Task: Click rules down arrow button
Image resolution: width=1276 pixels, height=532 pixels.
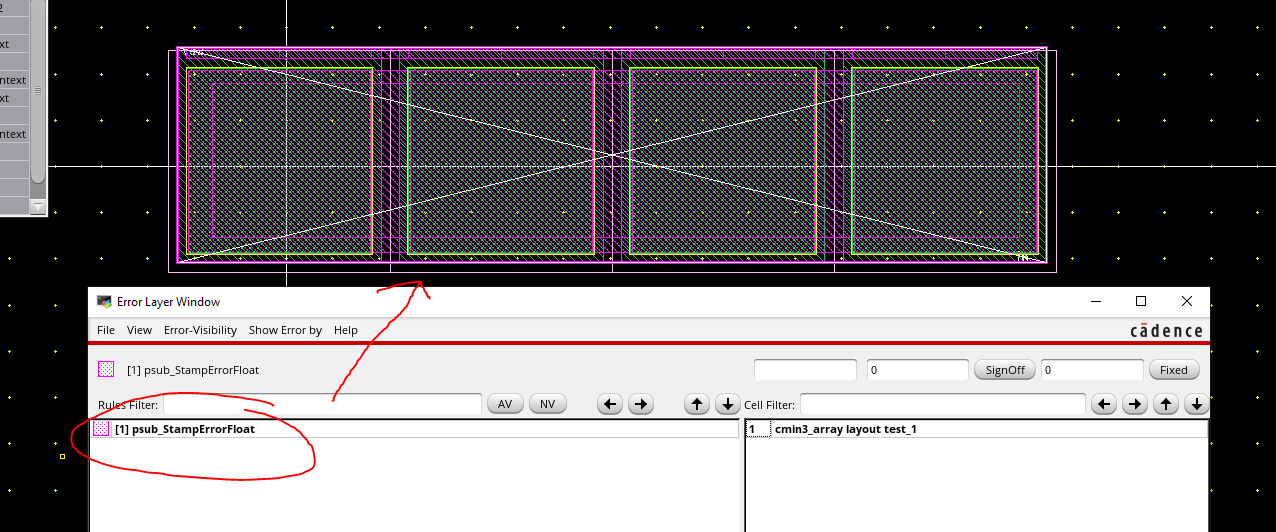Action: click(x=729, y=404)
